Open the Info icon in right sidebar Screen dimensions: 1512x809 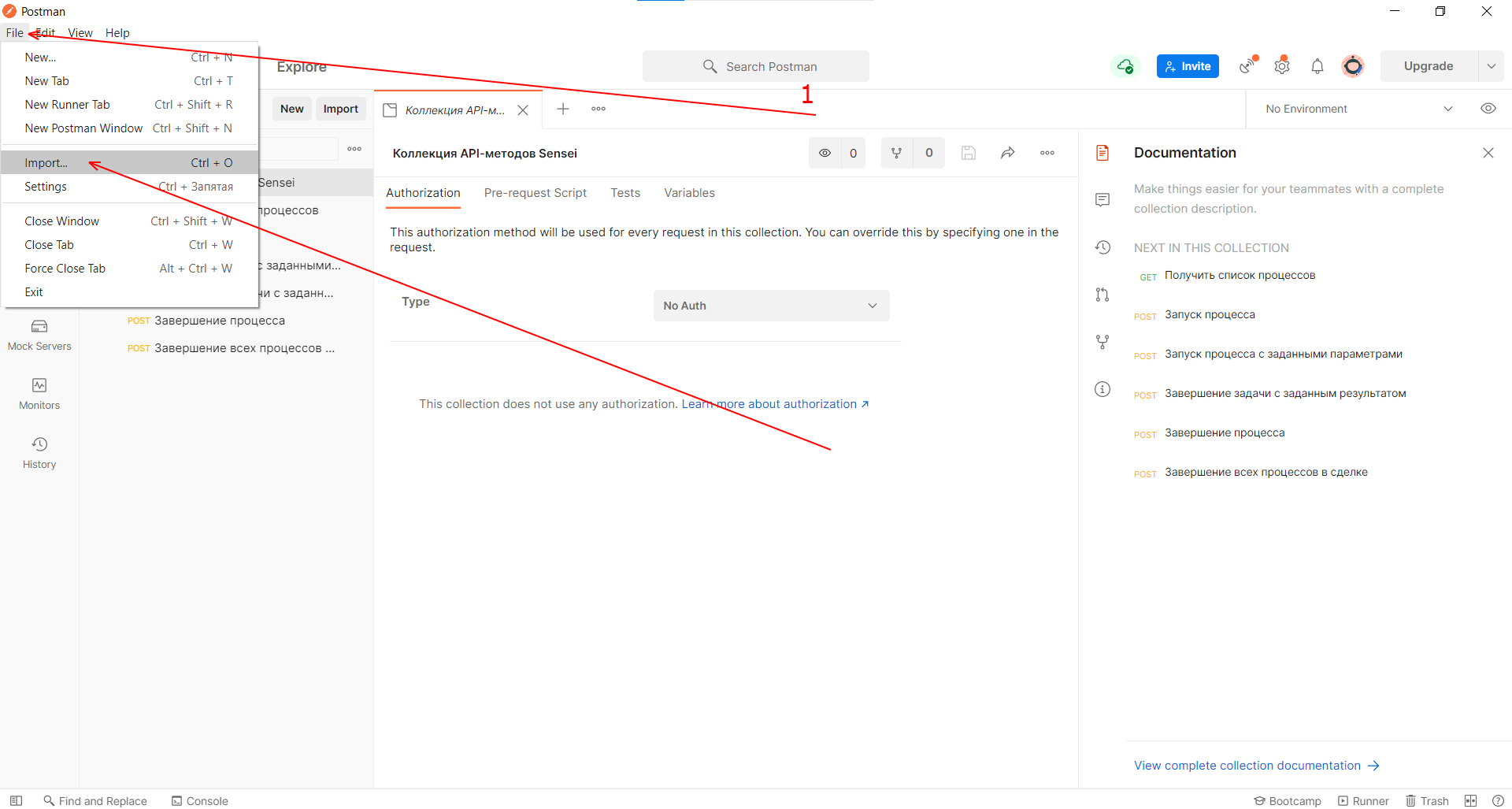[1102, 389]
